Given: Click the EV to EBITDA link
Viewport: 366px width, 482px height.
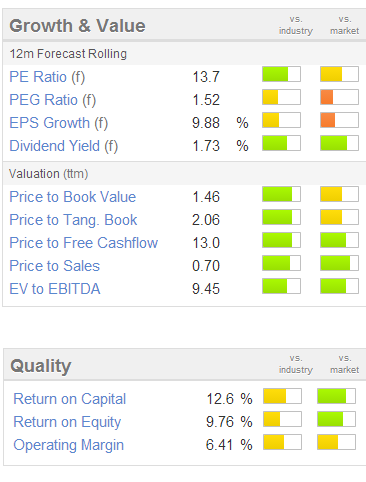Looking at the screenshot, I should (x=55, y=289).
